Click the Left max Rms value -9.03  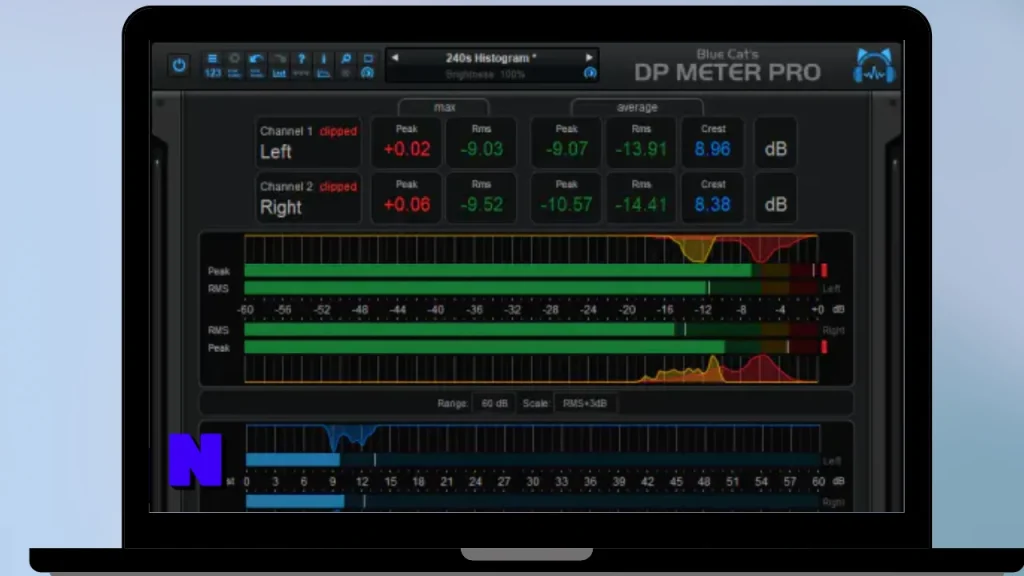[x=481, y=150]
